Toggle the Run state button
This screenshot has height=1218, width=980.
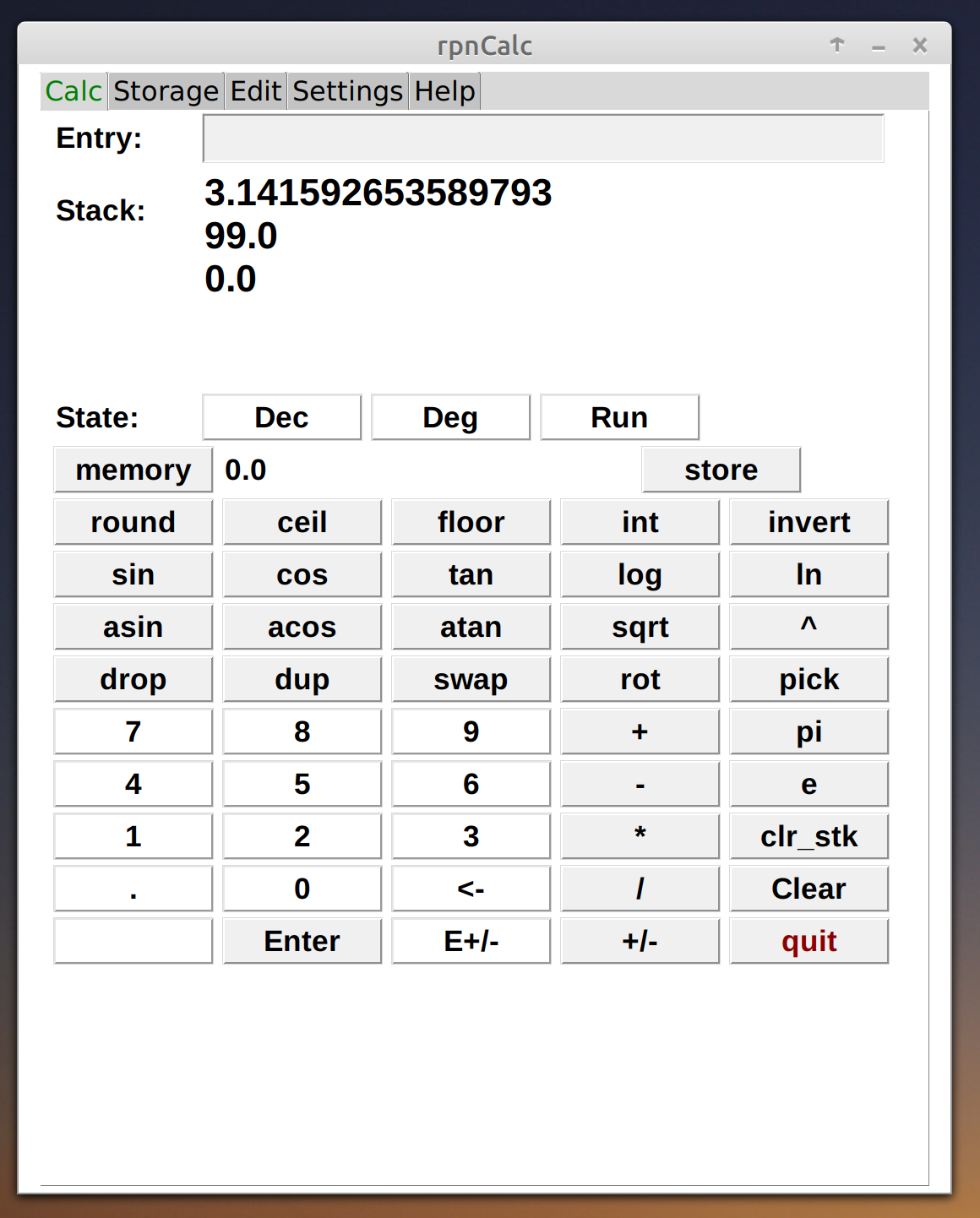pyautogui.click(x=618, y=416)
